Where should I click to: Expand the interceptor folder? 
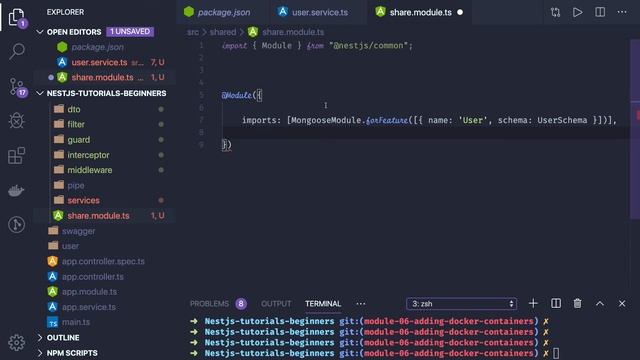88,155
